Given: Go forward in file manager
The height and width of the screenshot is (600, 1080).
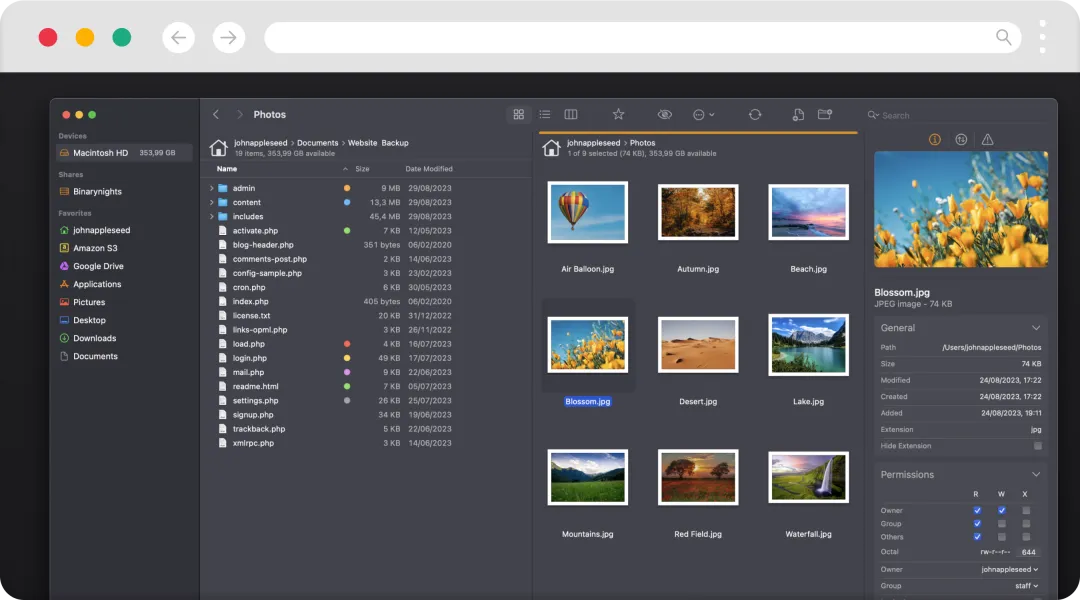Looking at the screenshot, I should 239,114.
